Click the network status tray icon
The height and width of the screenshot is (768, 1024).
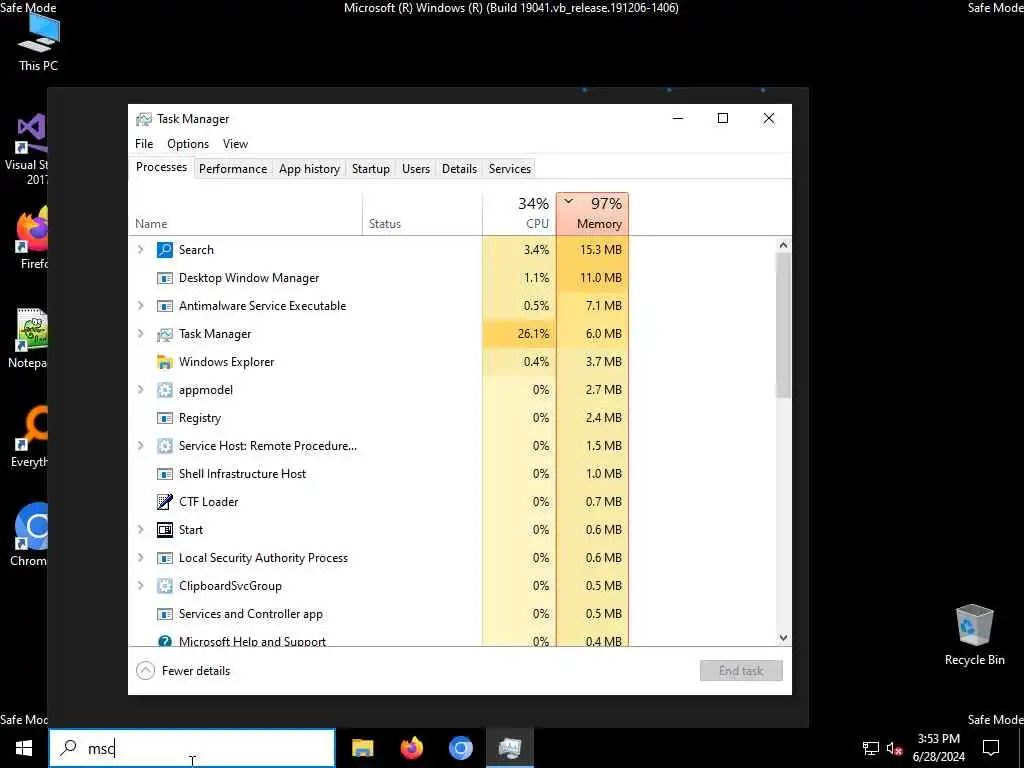[x=871, y=748]
